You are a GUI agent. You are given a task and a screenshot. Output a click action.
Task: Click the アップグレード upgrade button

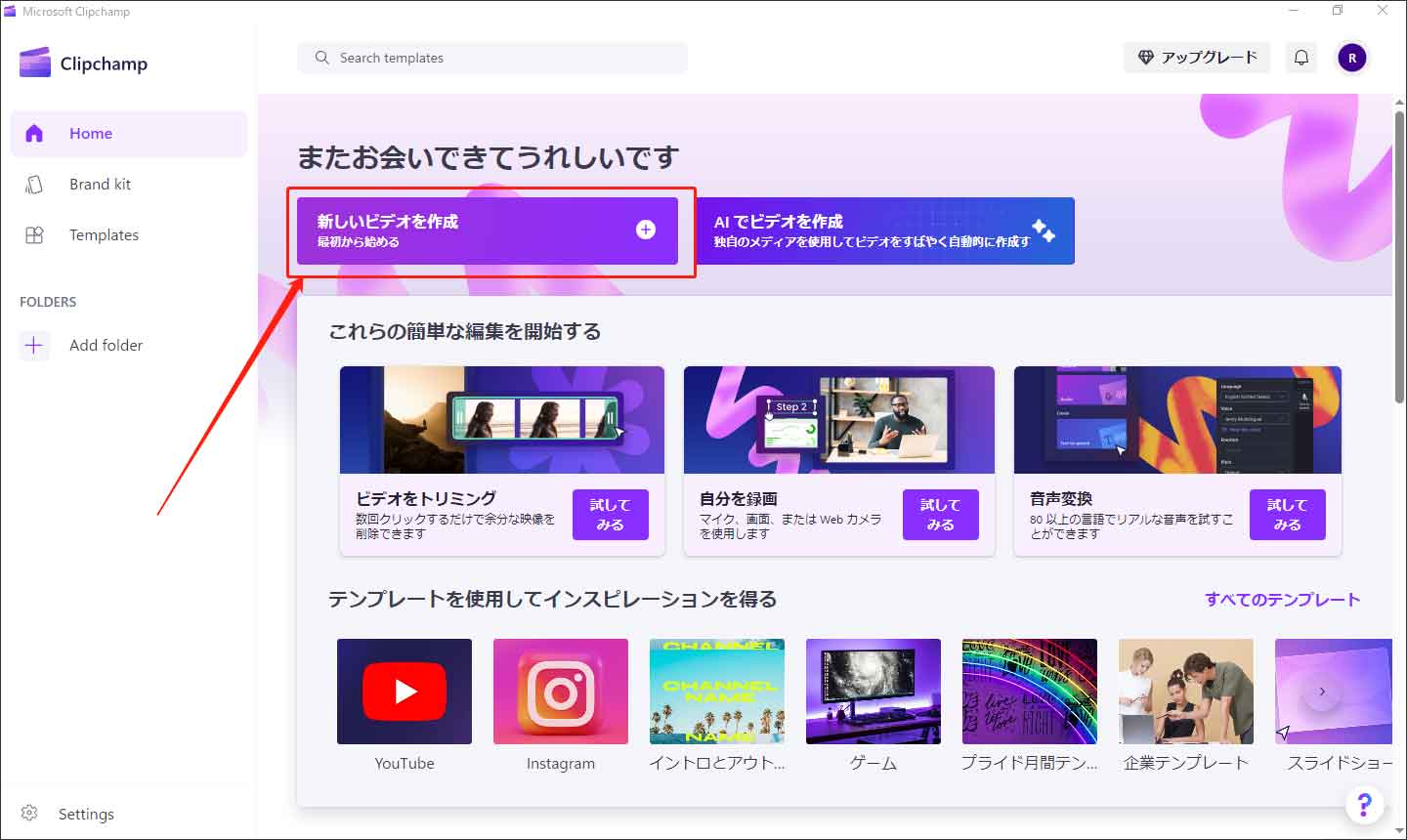point(1197,58)
